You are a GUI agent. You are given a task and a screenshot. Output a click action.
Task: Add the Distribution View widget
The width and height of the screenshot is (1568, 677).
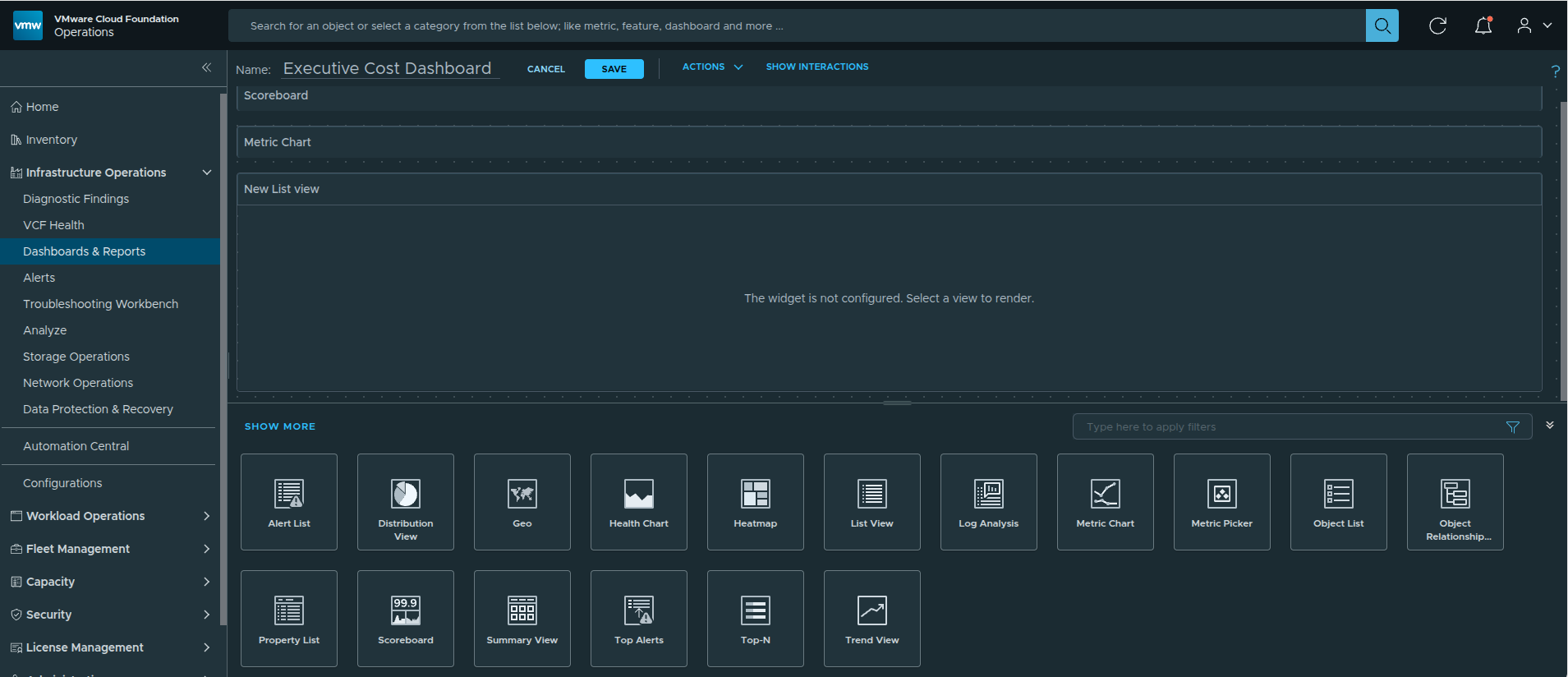[x=406, y=502]
